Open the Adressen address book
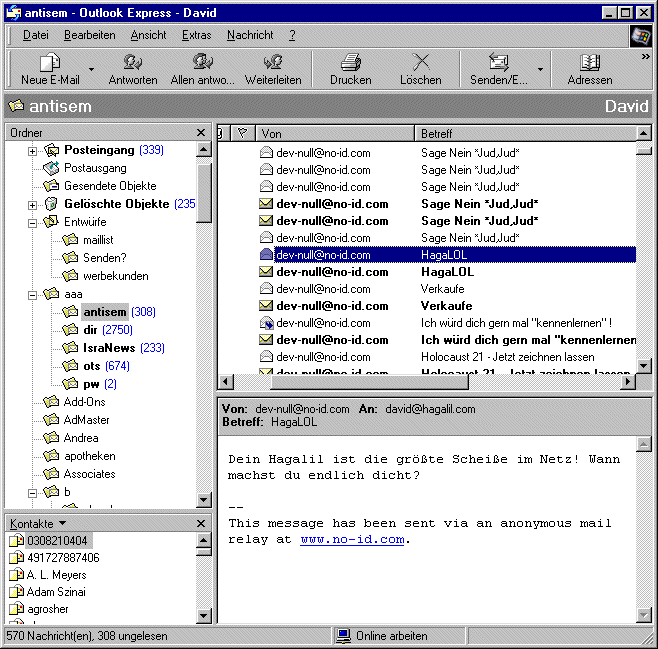 [590, 63]
